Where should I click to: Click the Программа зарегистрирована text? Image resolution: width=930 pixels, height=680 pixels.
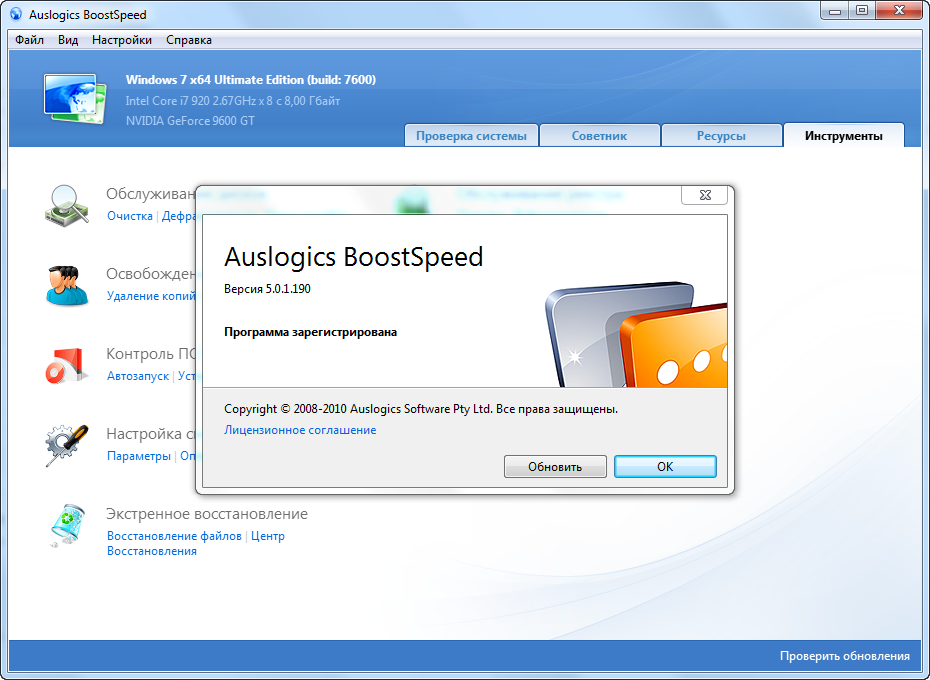[x=310, y=332]
